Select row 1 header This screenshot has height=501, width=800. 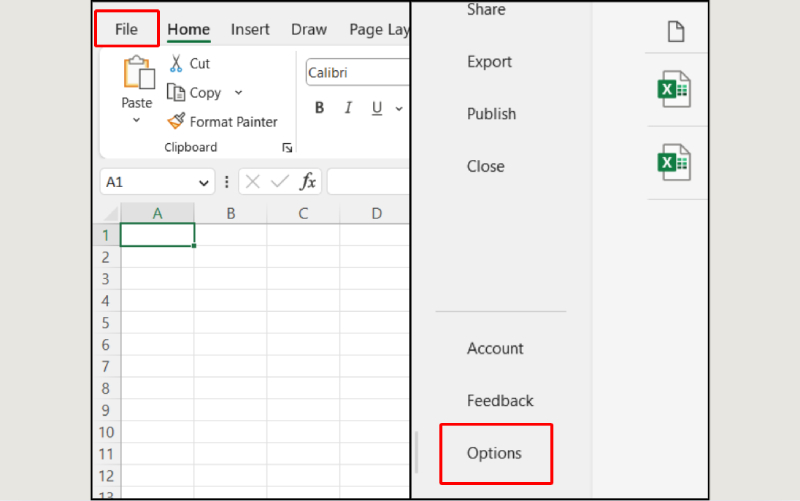[106, 235]
